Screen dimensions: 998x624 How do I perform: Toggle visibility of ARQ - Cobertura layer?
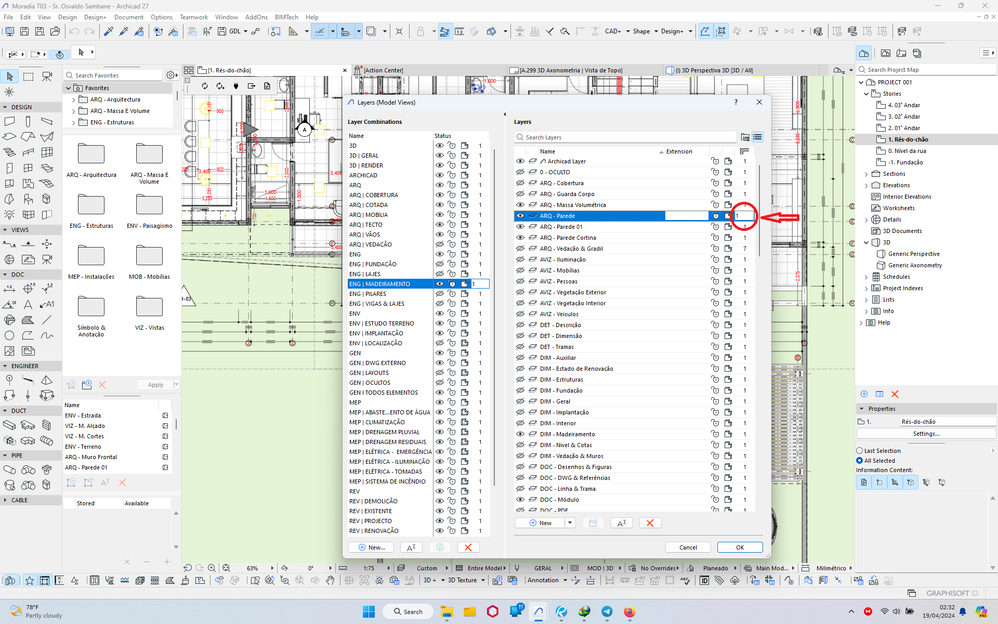(520, 183)
